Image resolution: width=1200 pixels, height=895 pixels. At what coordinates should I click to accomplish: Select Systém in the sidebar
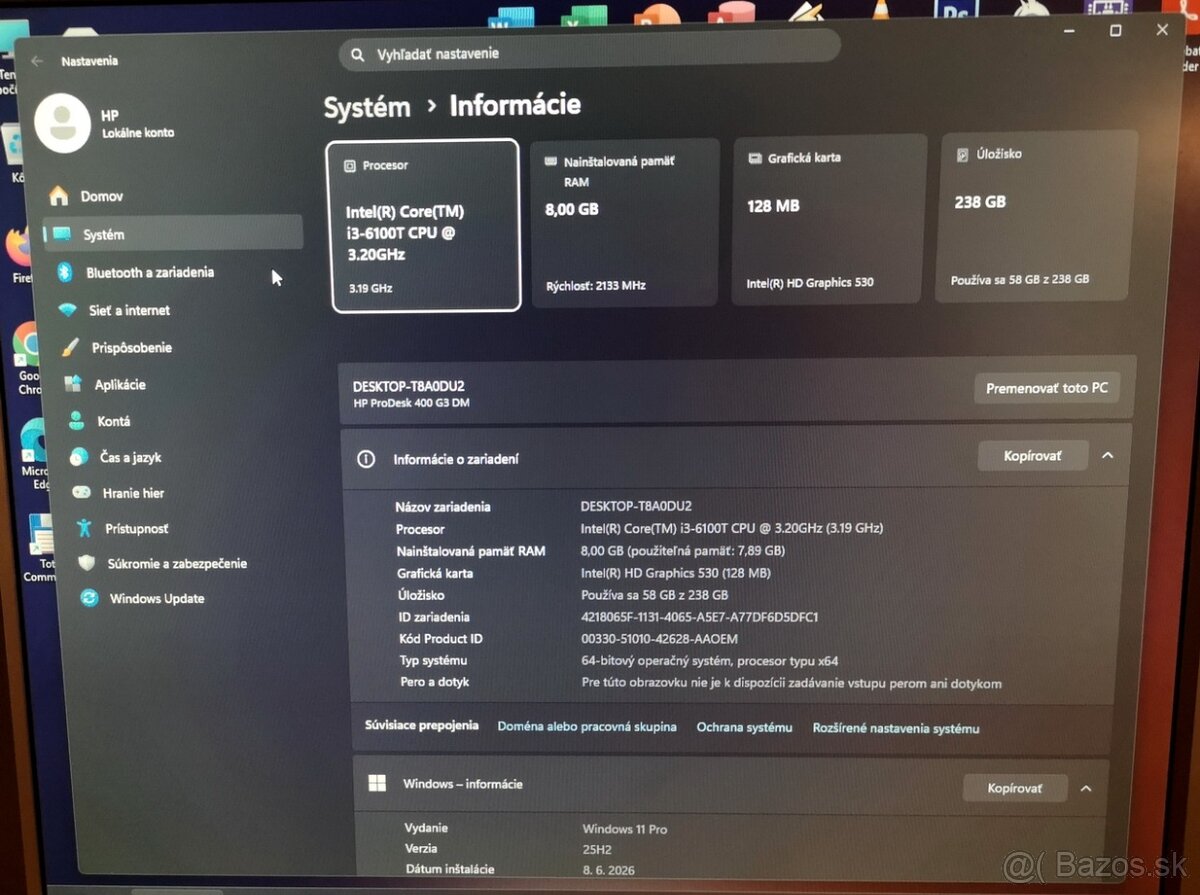point(172,234)
